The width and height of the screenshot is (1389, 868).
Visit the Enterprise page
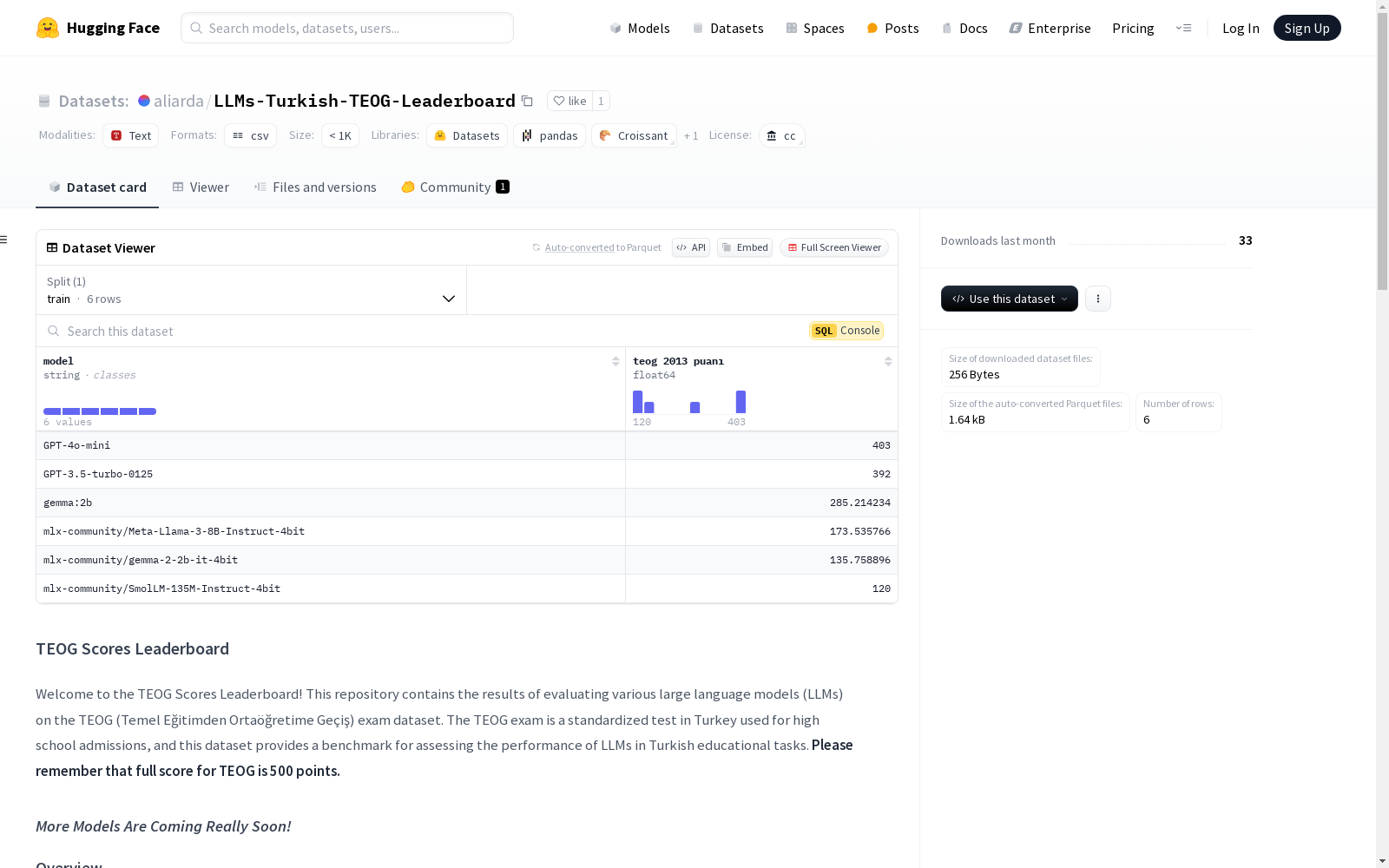pyautogui.click(x=1050, y=28)
